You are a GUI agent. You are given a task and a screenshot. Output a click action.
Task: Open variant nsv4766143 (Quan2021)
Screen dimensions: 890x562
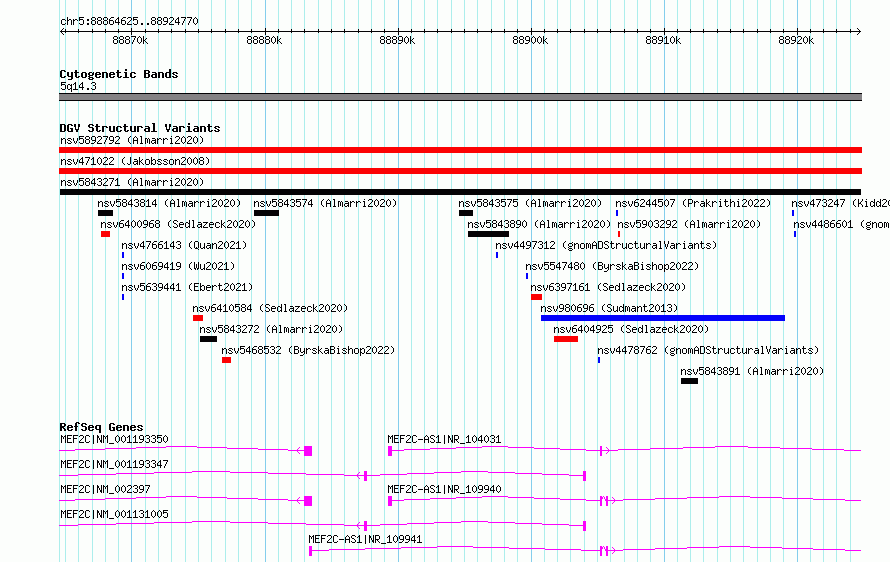[x=184, y=245]
